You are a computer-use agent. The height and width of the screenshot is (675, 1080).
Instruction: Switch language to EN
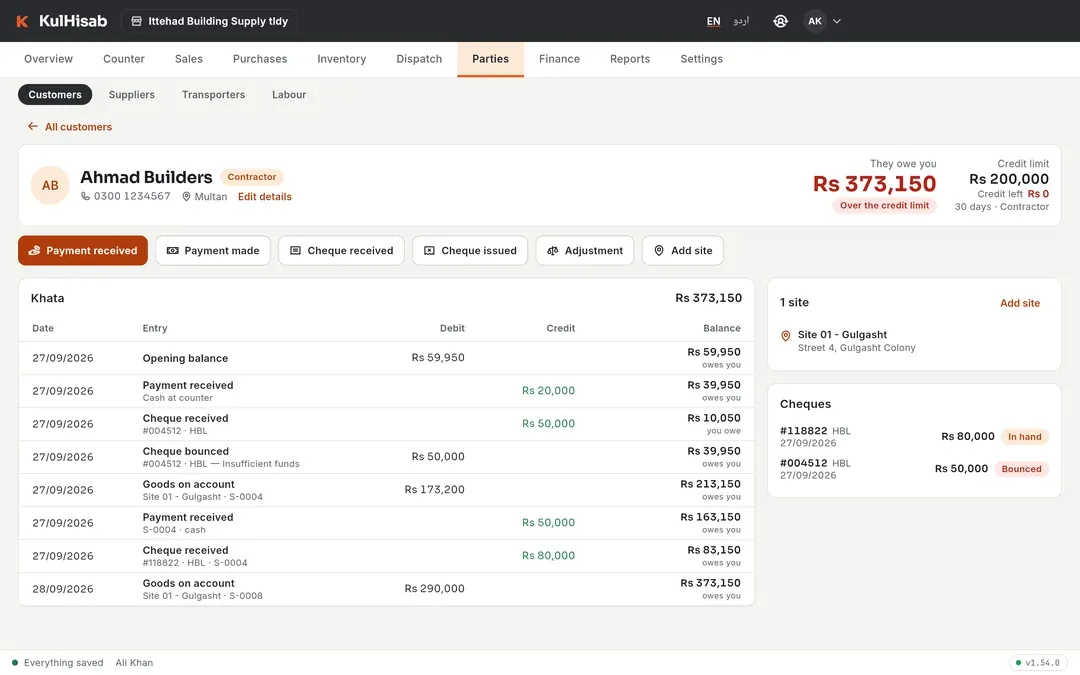[x=714, y=21]
